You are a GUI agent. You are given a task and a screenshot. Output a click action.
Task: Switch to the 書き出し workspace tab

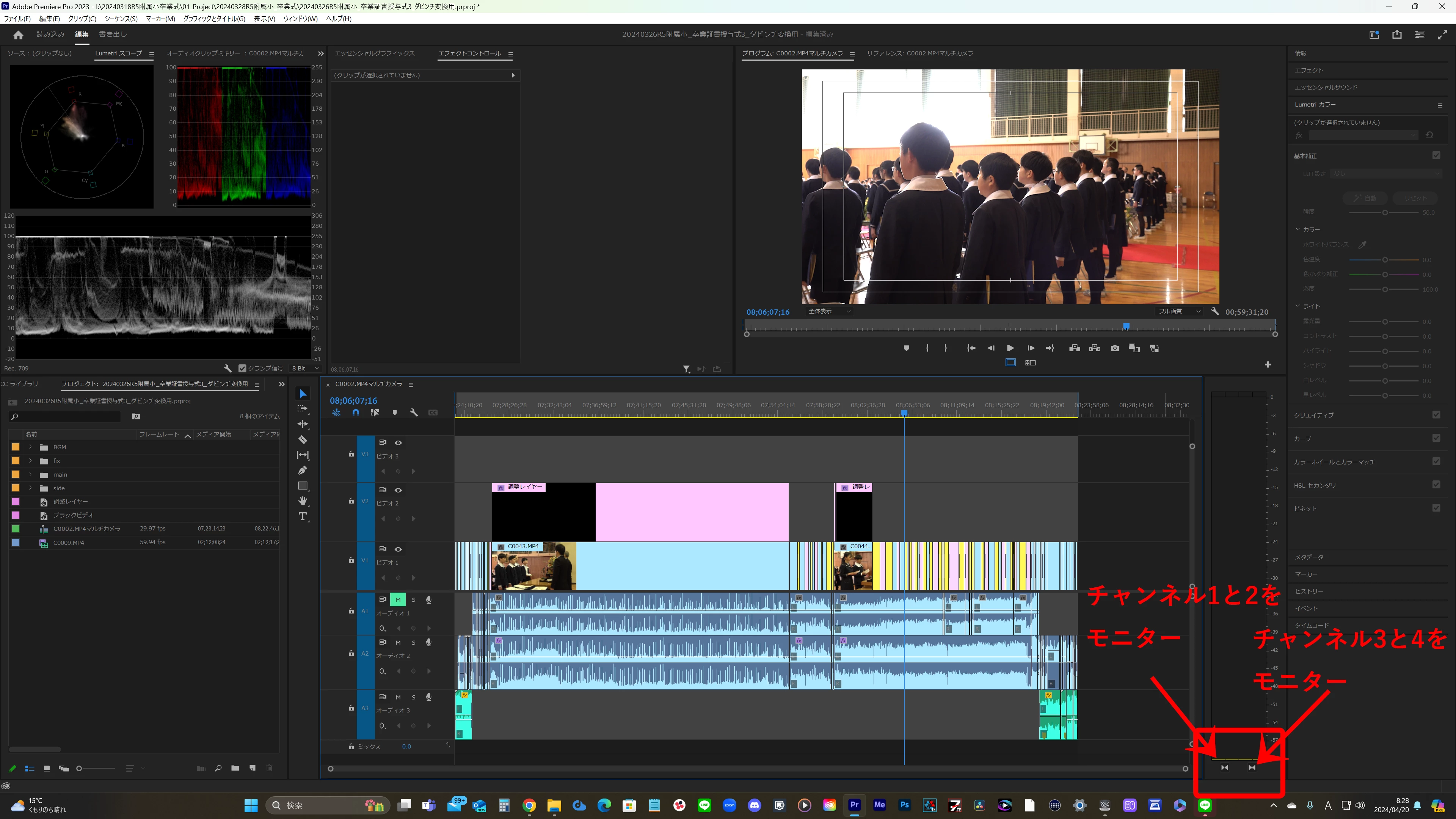coord(113,35)
